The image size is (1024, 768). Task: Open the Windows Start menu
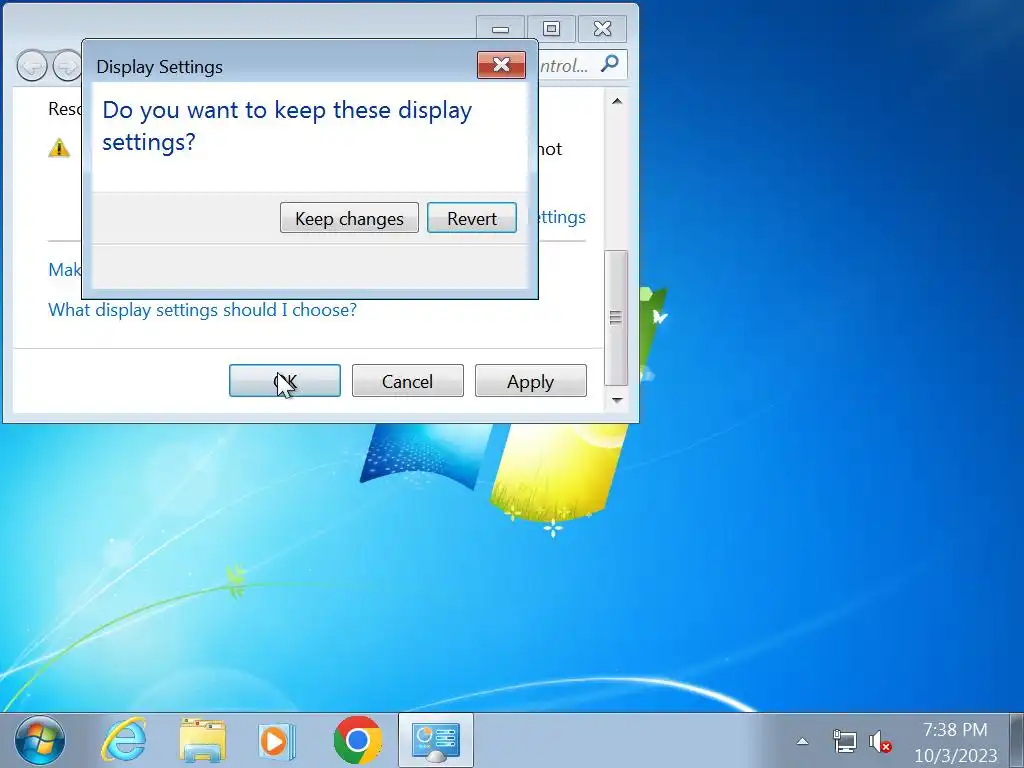40,741
